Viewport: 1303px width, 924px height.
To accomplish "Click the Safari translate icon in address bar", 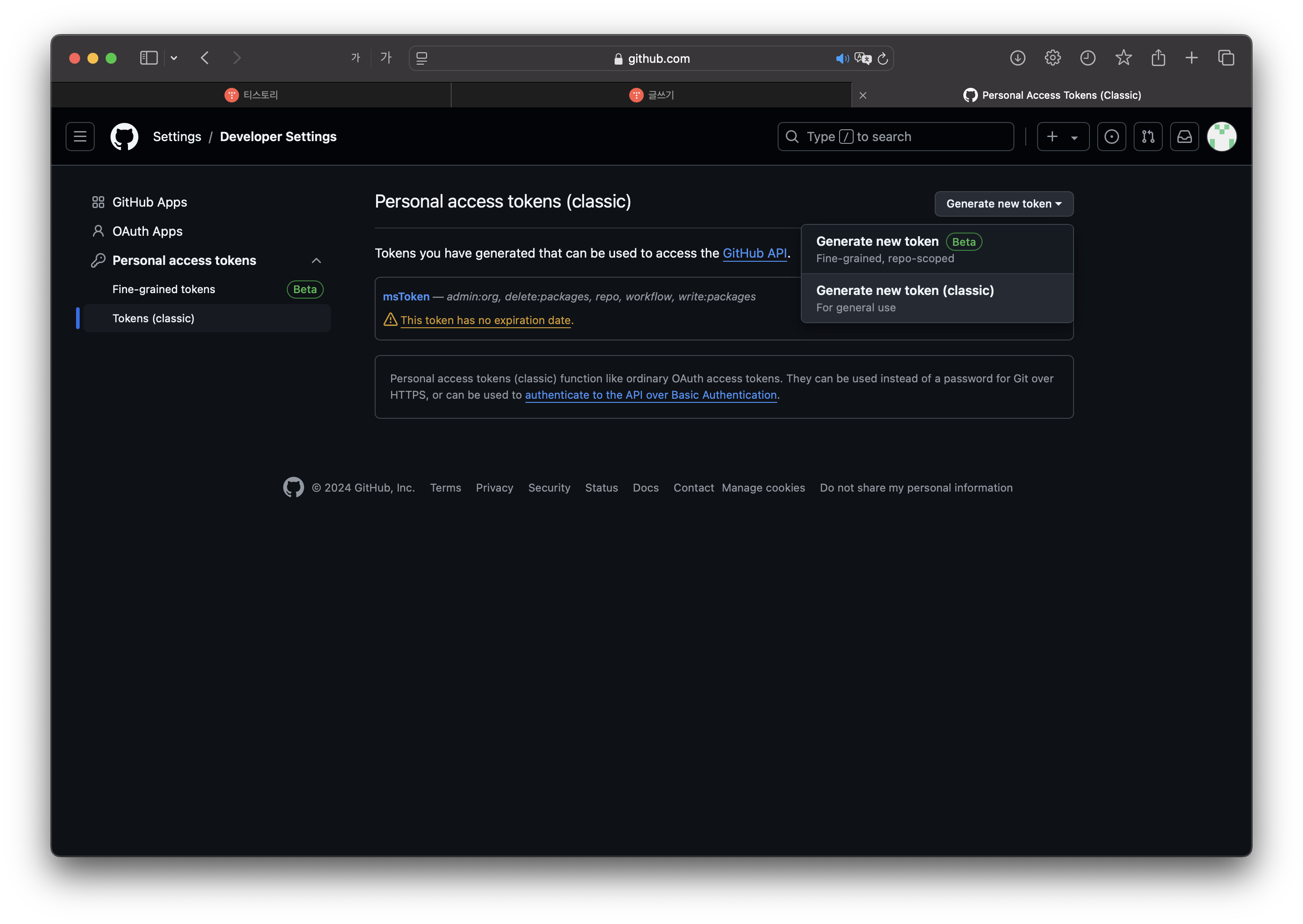I will tap(863, 59).
